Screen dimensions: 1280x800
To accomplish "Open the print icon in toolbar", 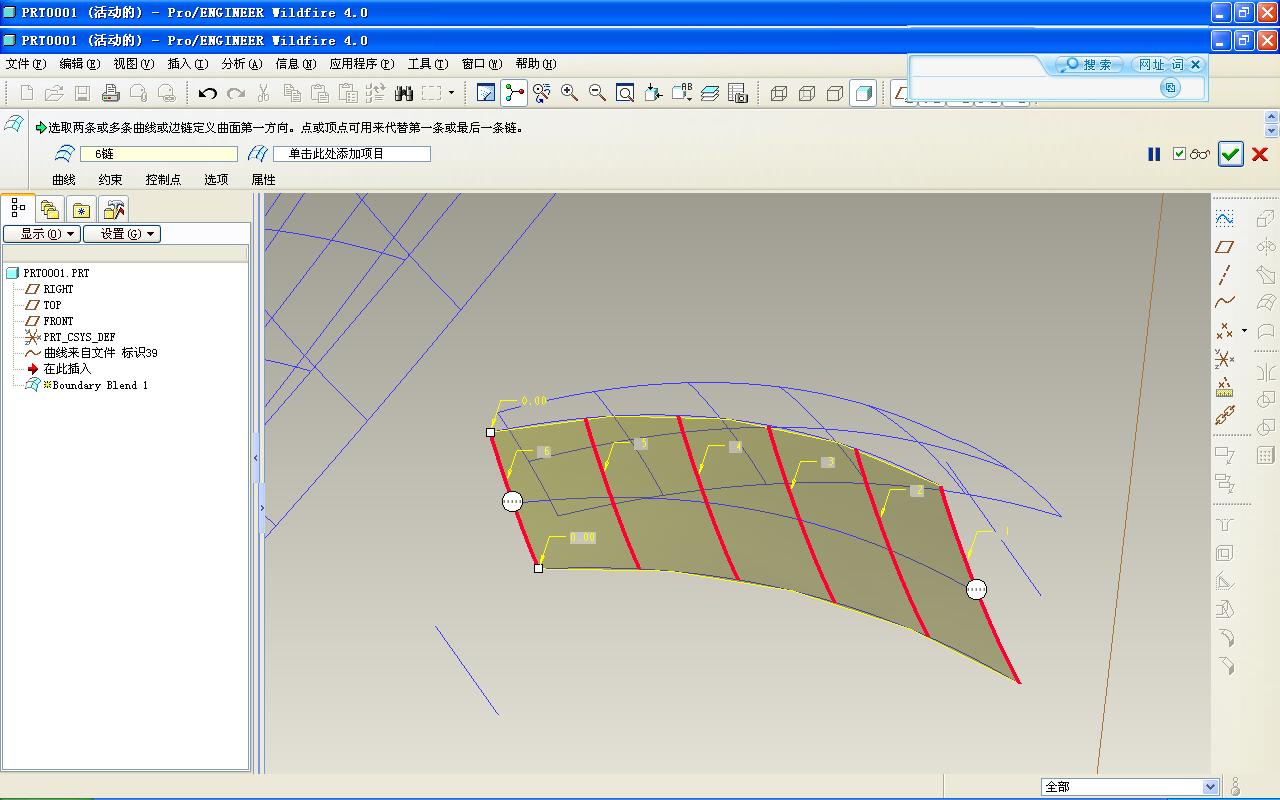I will point(111,93).
